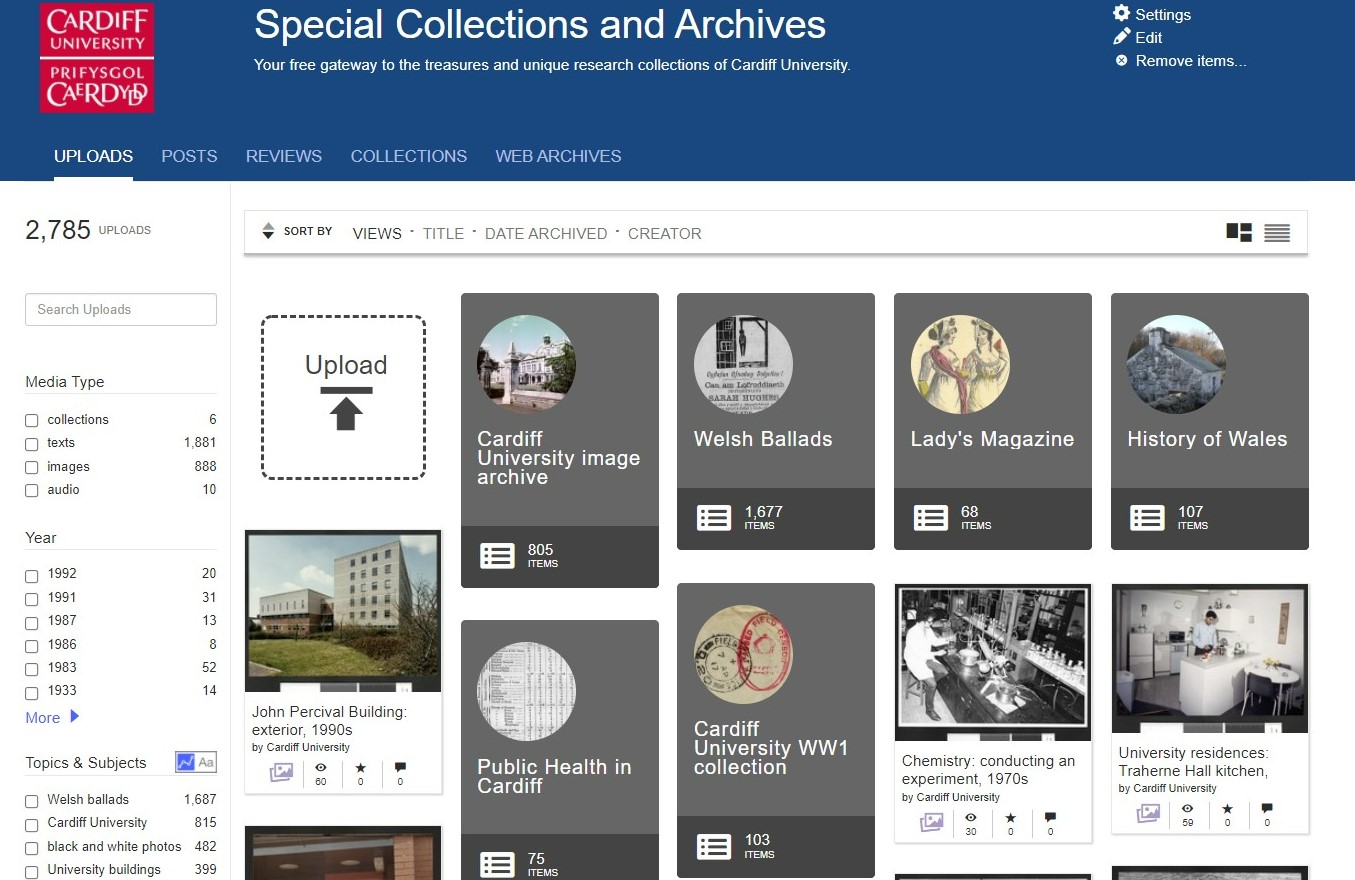The width and height of the screenshot is (1355, 880).
Task: Click the Upload arrow box
Action: click(344, 397)
